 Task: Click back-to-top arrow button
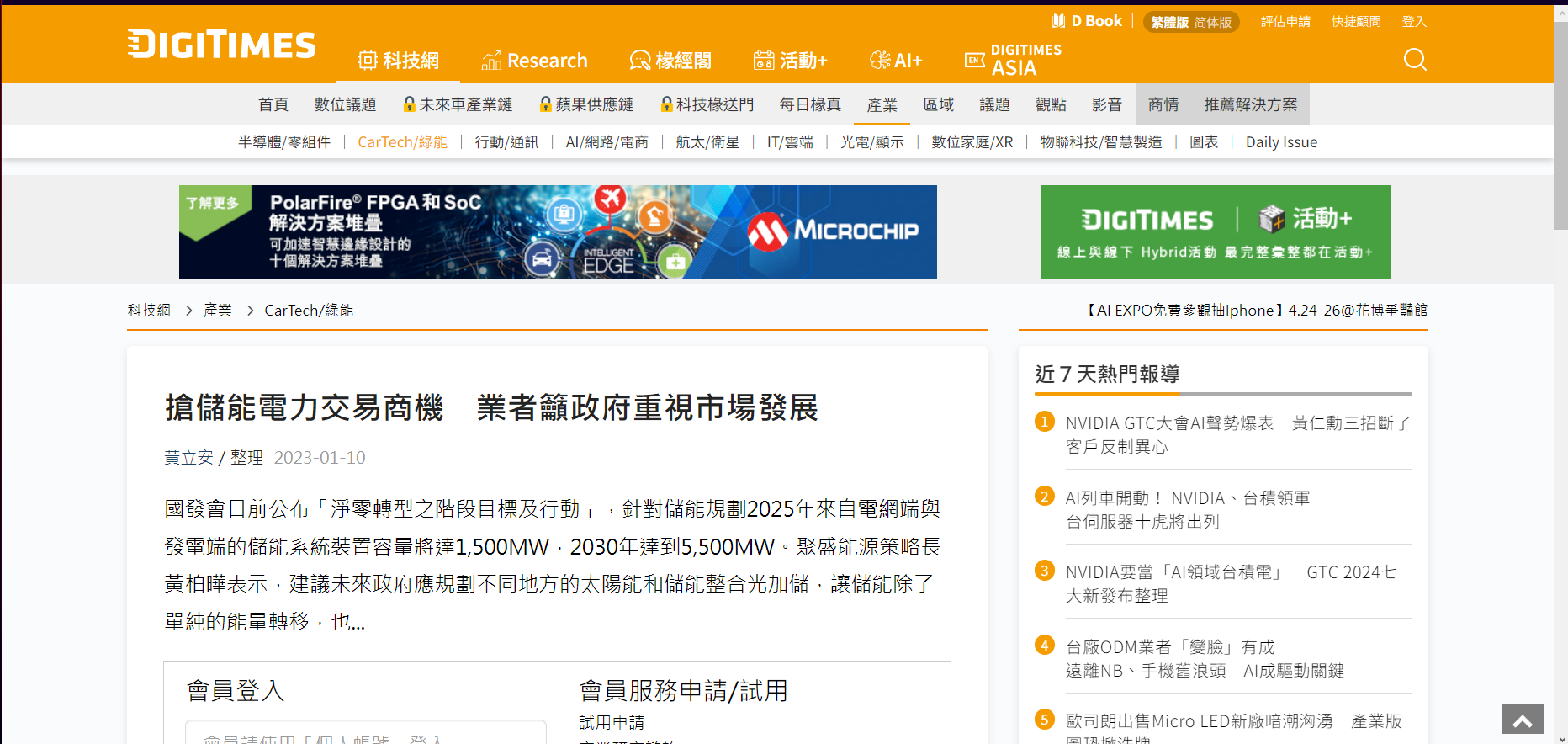(1523, 720)
